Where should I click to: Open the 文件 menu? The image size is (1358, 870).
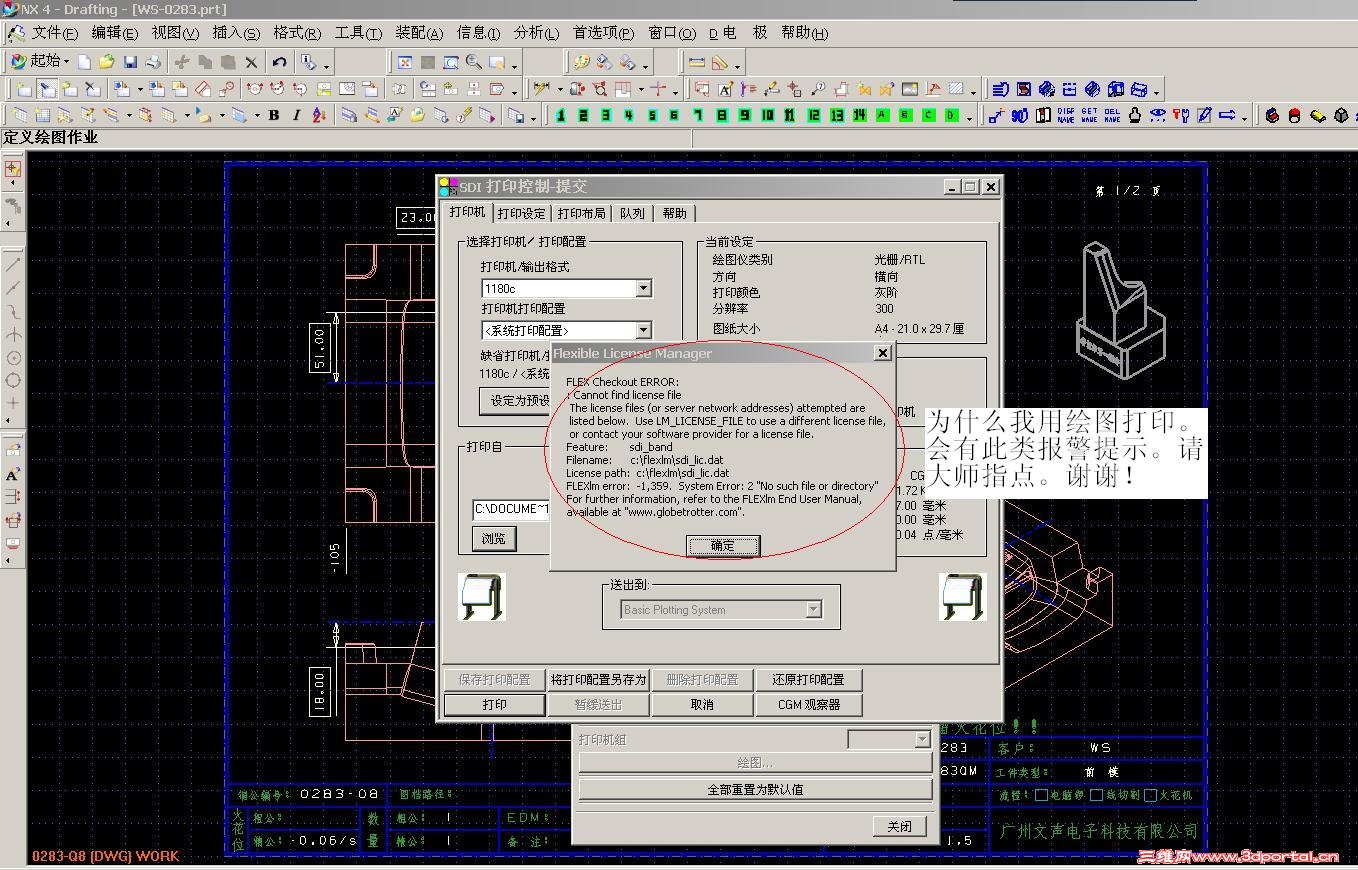(54, 34)
